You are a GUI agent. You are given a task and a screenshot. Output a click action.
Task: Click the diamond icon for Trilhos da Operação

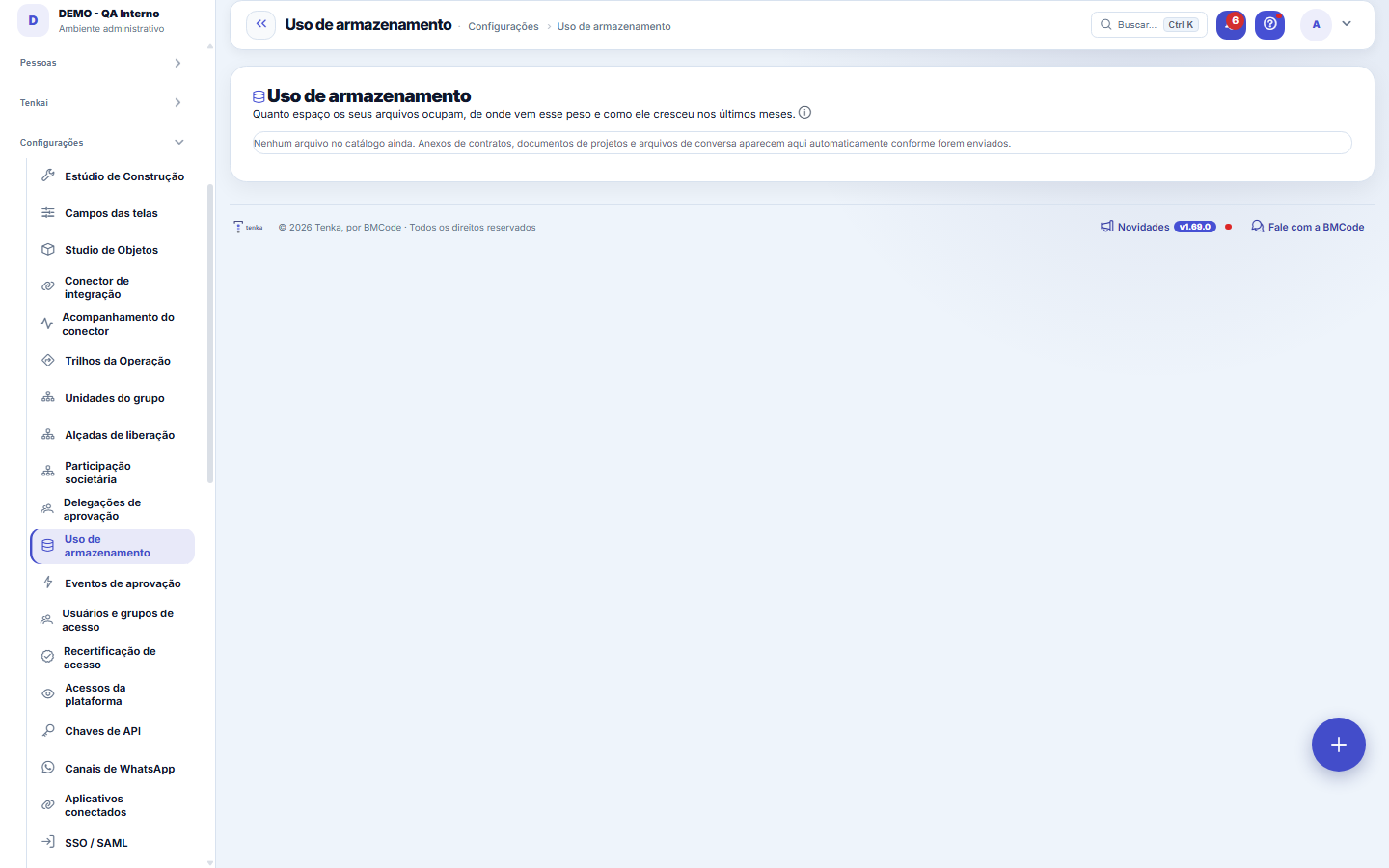click(48, 360)
